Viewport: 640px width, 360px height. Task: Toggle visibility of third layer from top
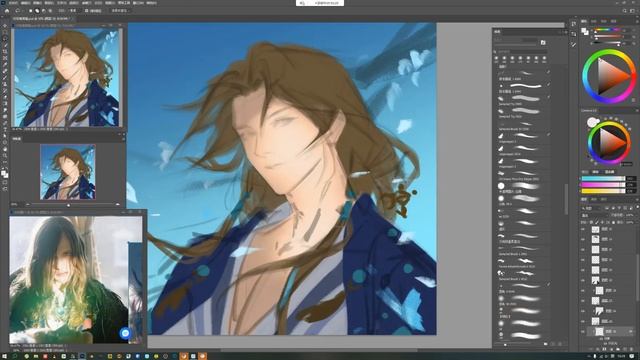[583, 250]
